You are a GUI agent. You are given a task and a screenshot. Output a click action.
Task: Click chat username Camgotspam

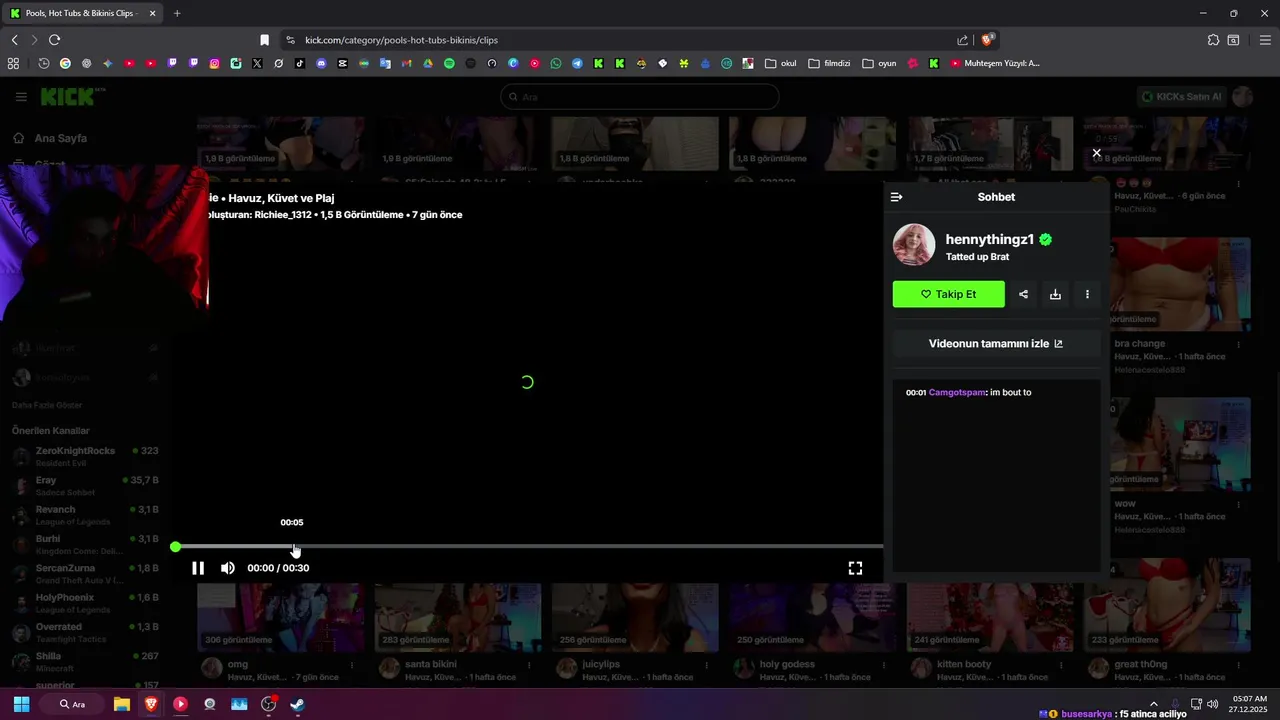click(x=957, y=392)
